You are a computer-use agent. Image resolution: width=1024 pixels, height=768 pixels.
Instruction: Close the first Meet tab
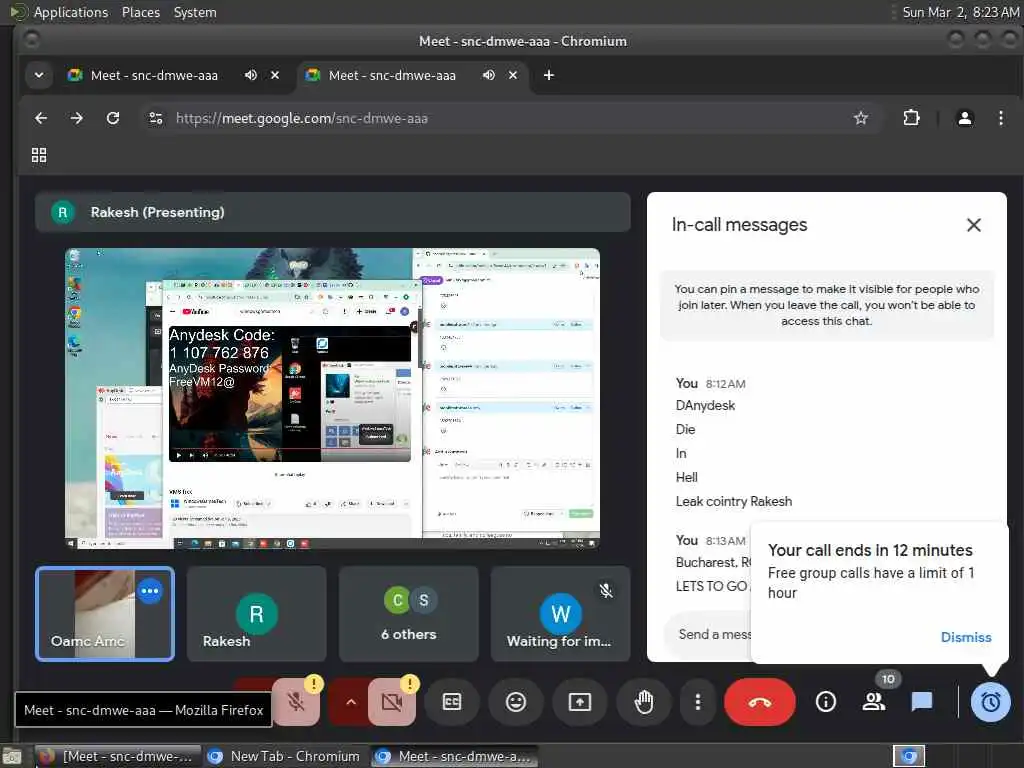275,75
